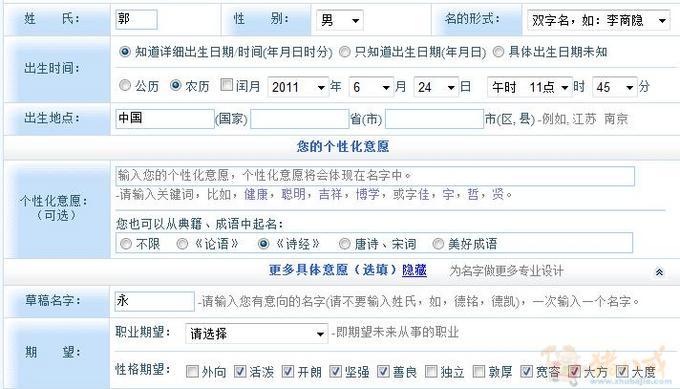
Task: Click the 健康 keyword suggestion text
Action: 256,194
